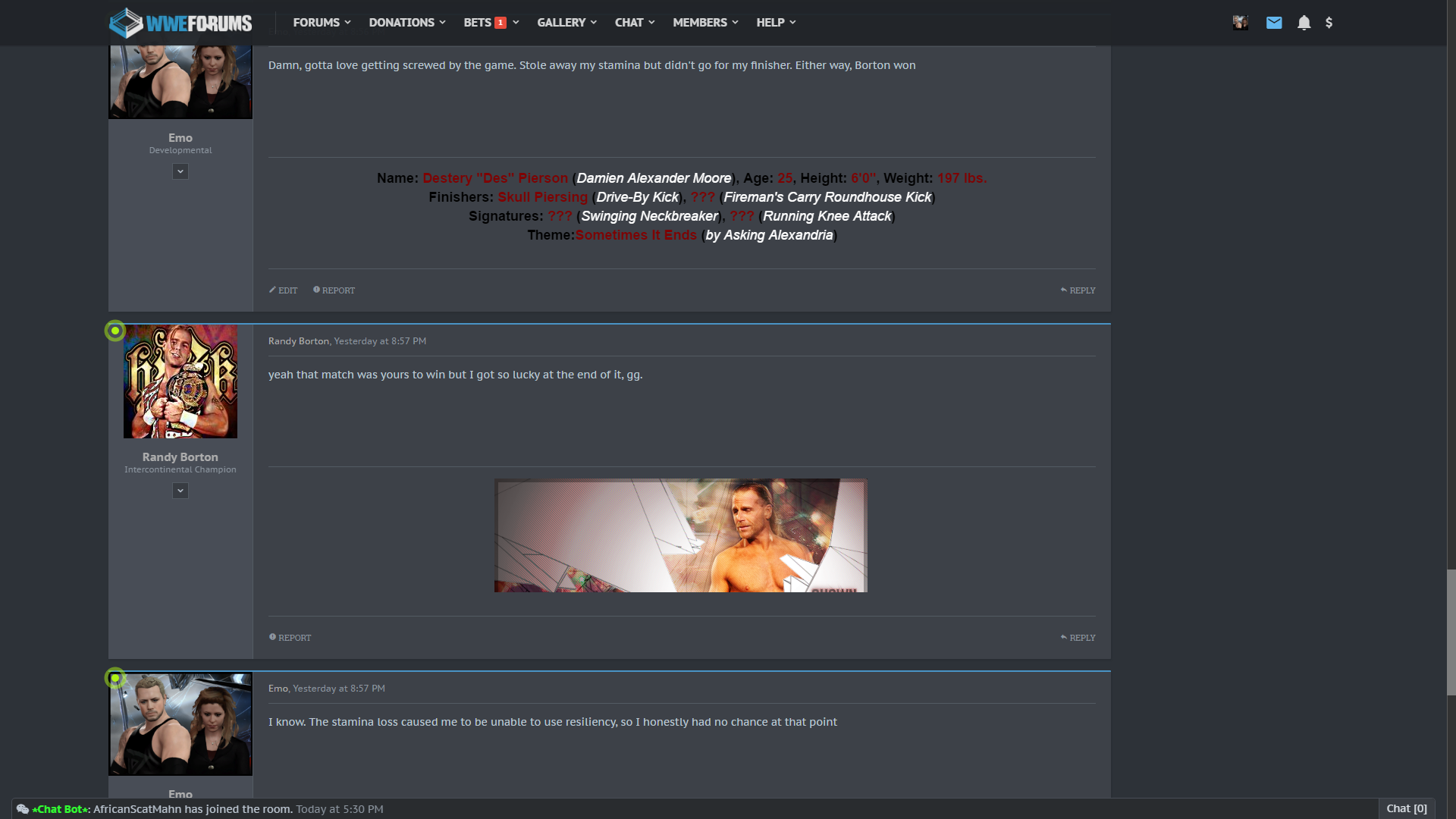Click the page vertical scrollbar thumb
The width and height of the screenshot is (1456, 819).
click(1451, 632)
